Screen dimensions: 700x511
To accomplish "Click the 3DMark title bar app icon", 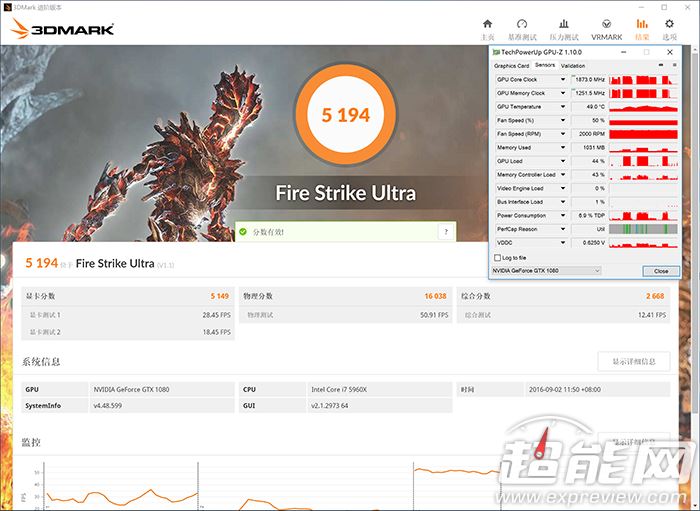I will click(x=6, y=7).
